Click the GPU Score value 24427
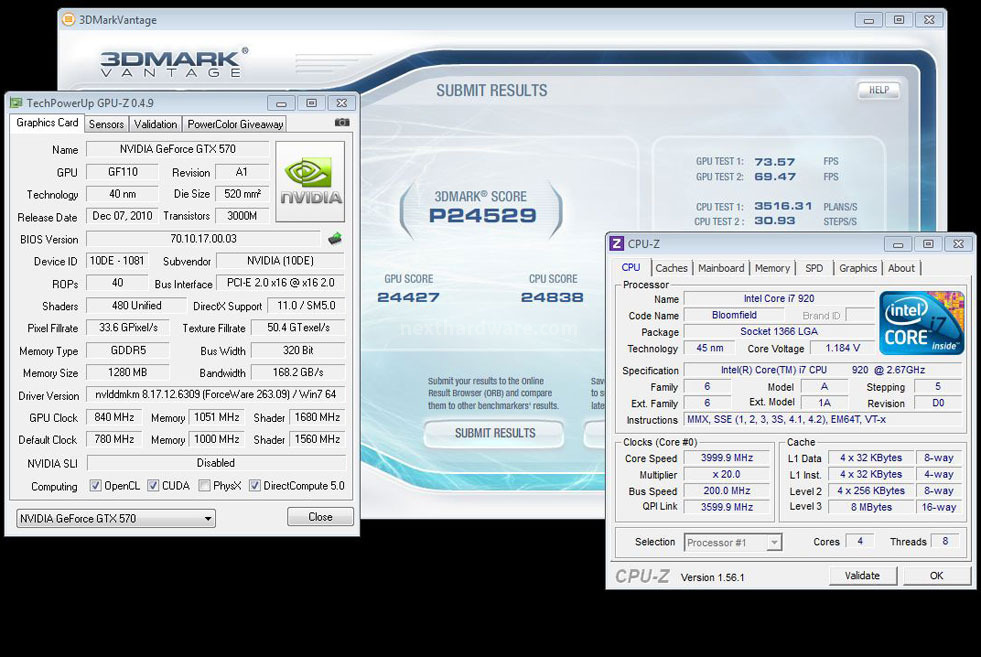Image resolution: width=981 pixels, height=657 pixels. [409, 297]
